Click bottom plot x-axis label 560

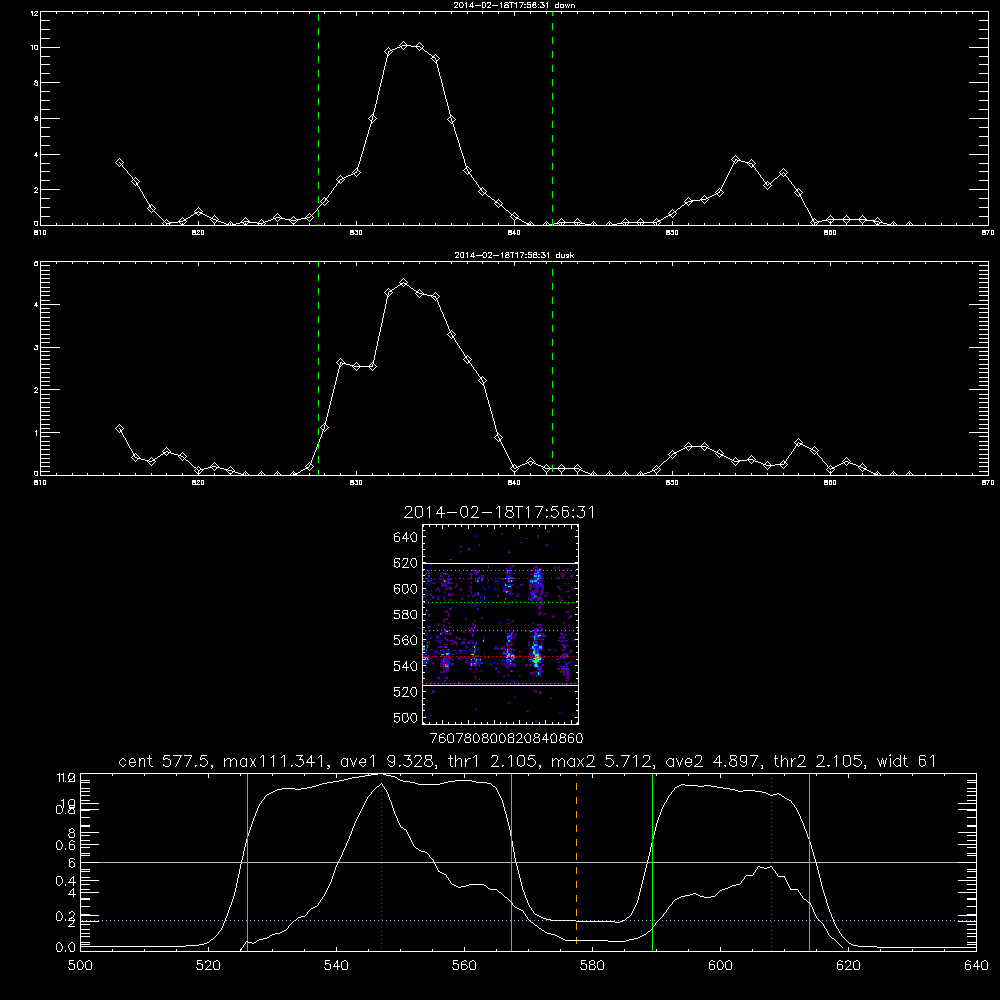[464, 966]
